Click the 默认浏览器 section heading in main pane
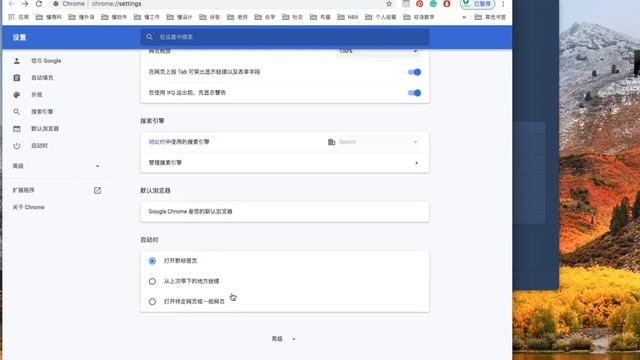 click(x=156, y=191)
